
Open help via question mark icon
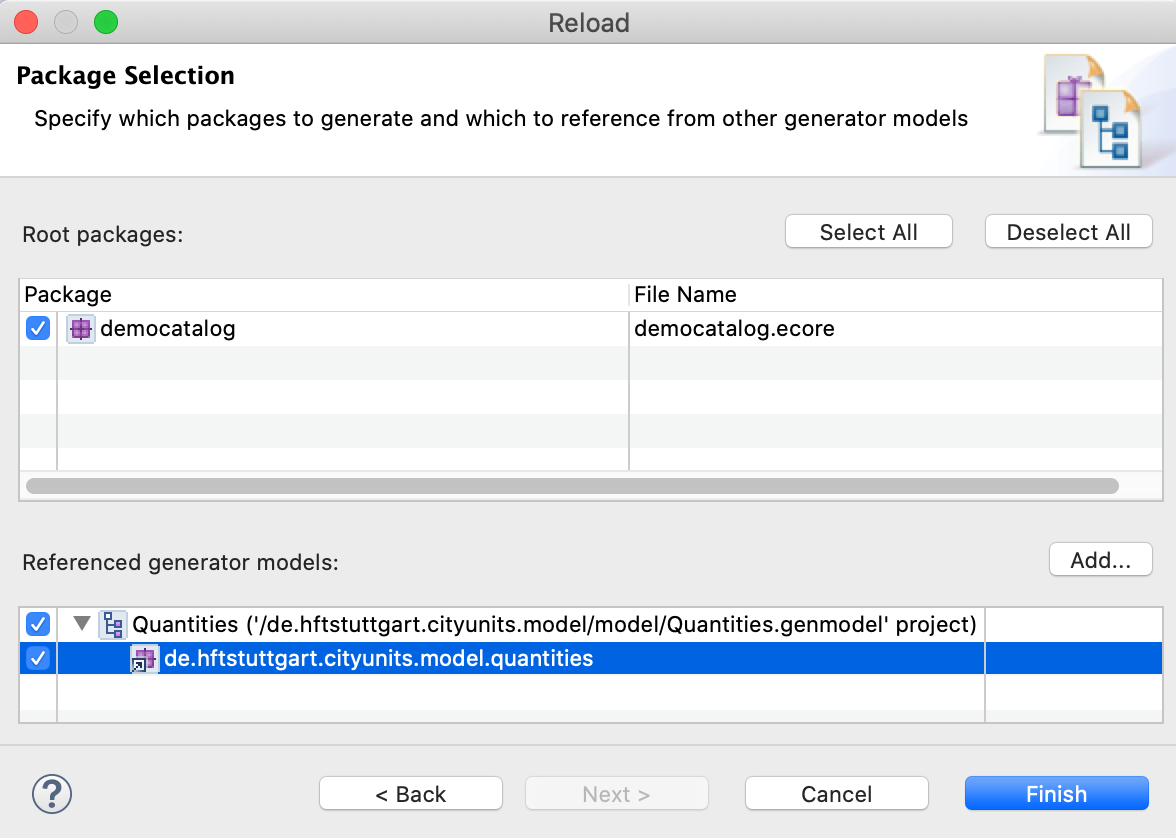tap(52, 794)
